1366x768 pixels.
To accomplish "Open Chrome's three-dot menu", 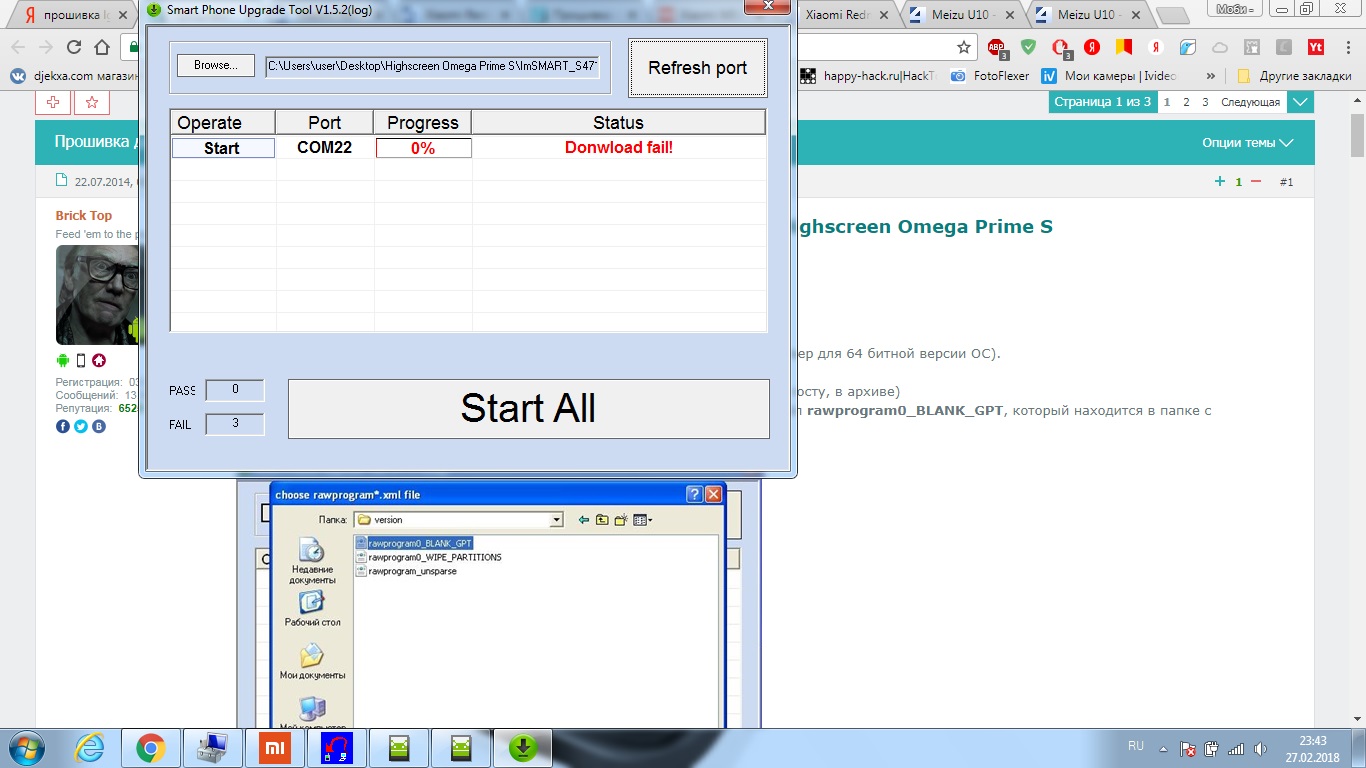I will coord(1347,47).
